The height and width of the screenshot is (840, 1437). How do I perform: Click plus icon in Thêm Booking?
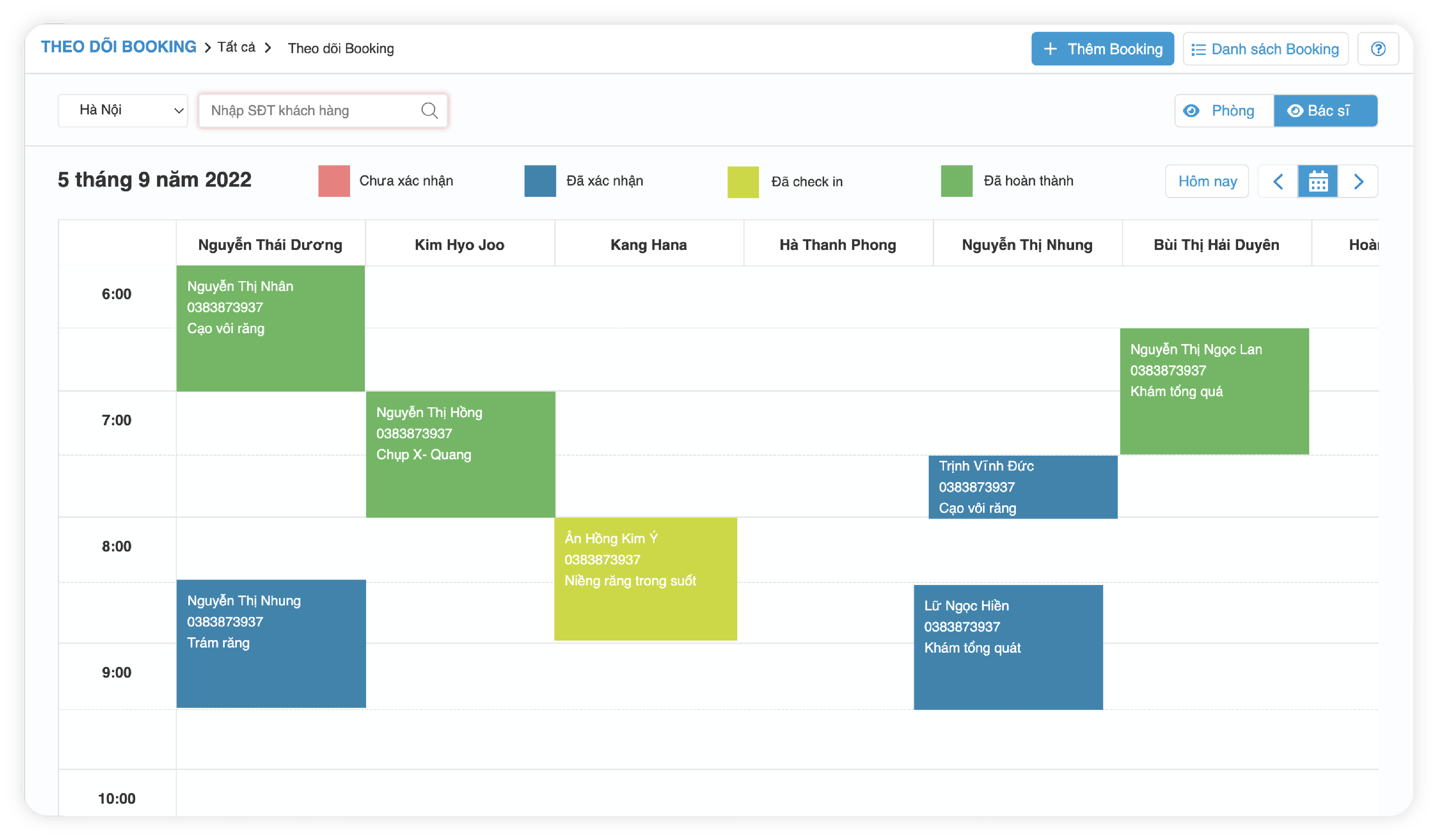click(x=1050, y=49)
